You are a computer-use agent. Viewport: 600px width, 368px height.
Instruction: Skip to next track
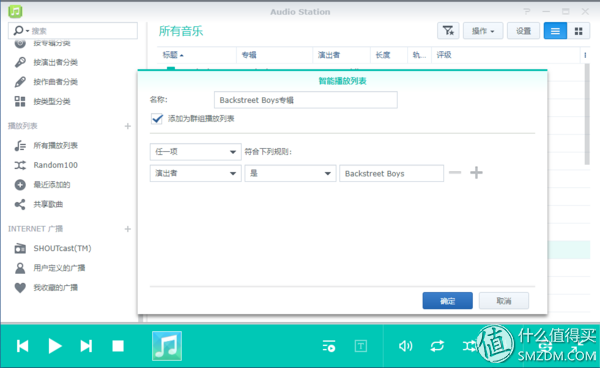(86, 346)
